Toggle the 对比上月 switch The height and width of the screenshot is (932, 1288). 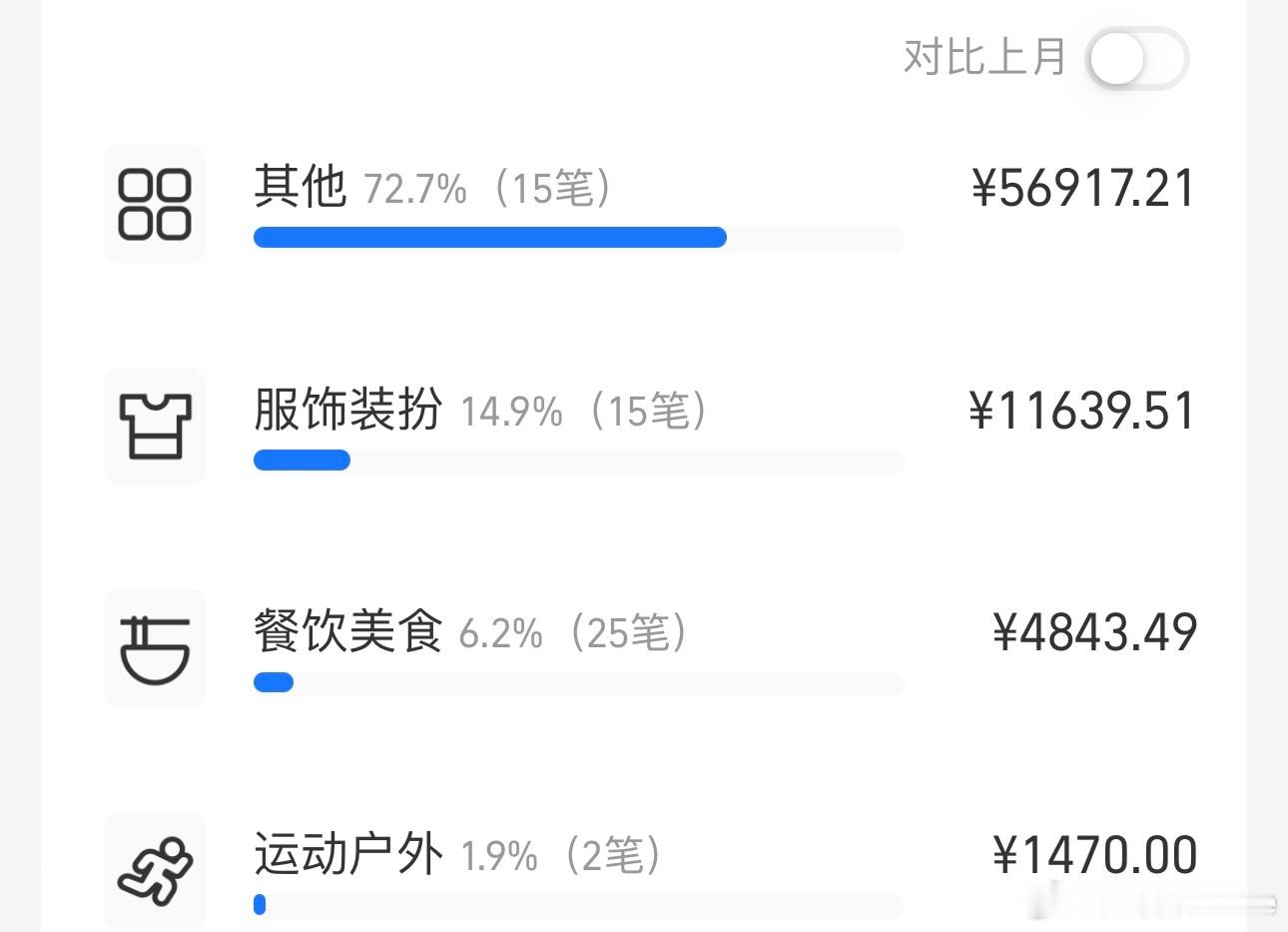point(1137,59)
